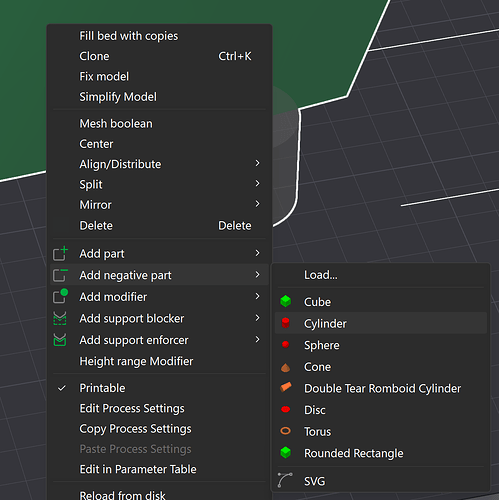Click the Add negative part minus-box icon
This screenshot has height=500, width=499.
pos(60,275)
